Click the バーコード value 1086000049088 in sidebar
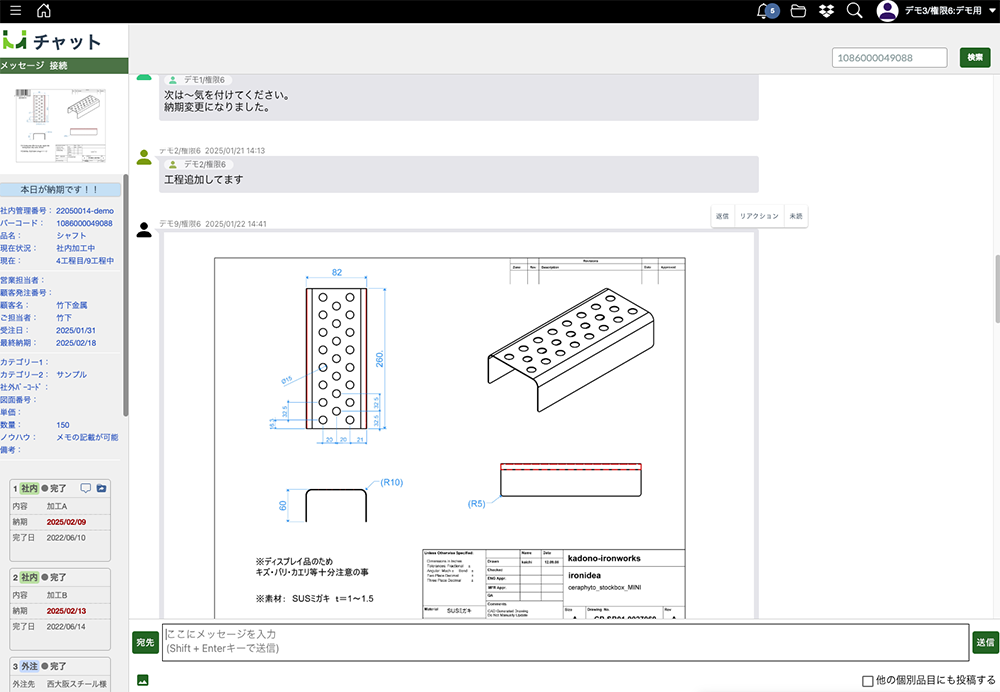This screenshot has height=692, width=1000. 84,223
